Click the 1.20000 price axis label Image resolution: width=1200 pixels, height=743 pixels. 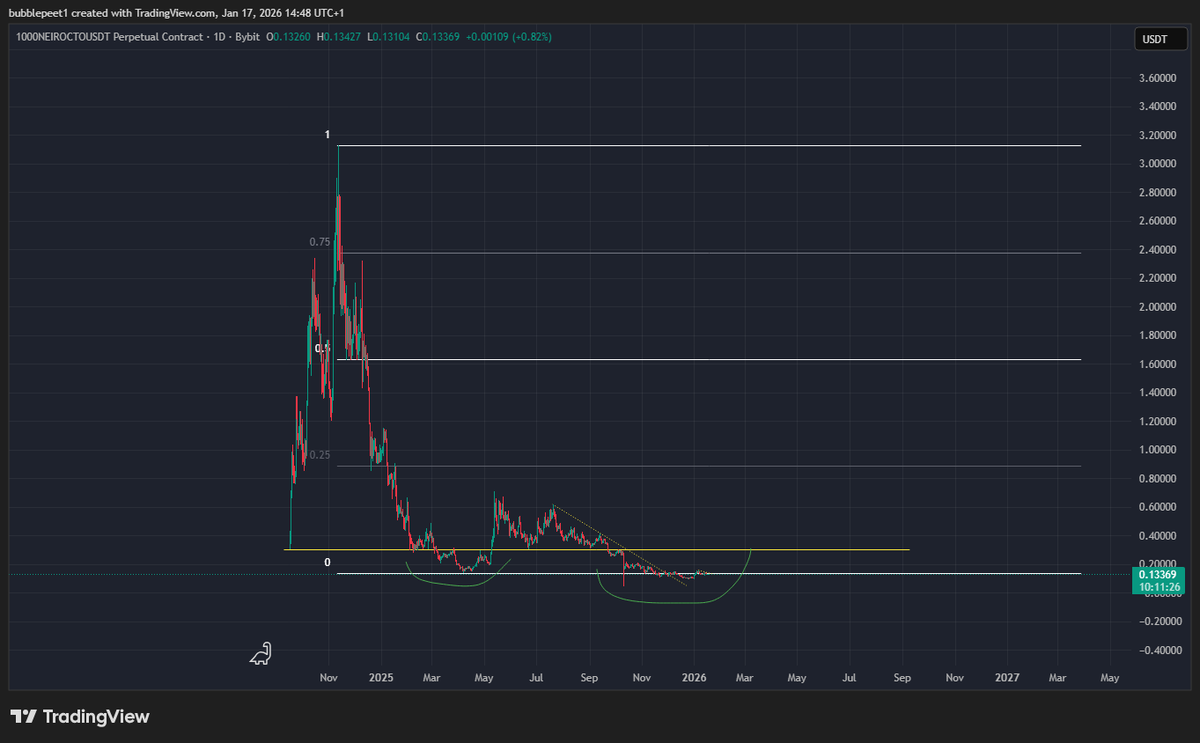click(1157, 421)
